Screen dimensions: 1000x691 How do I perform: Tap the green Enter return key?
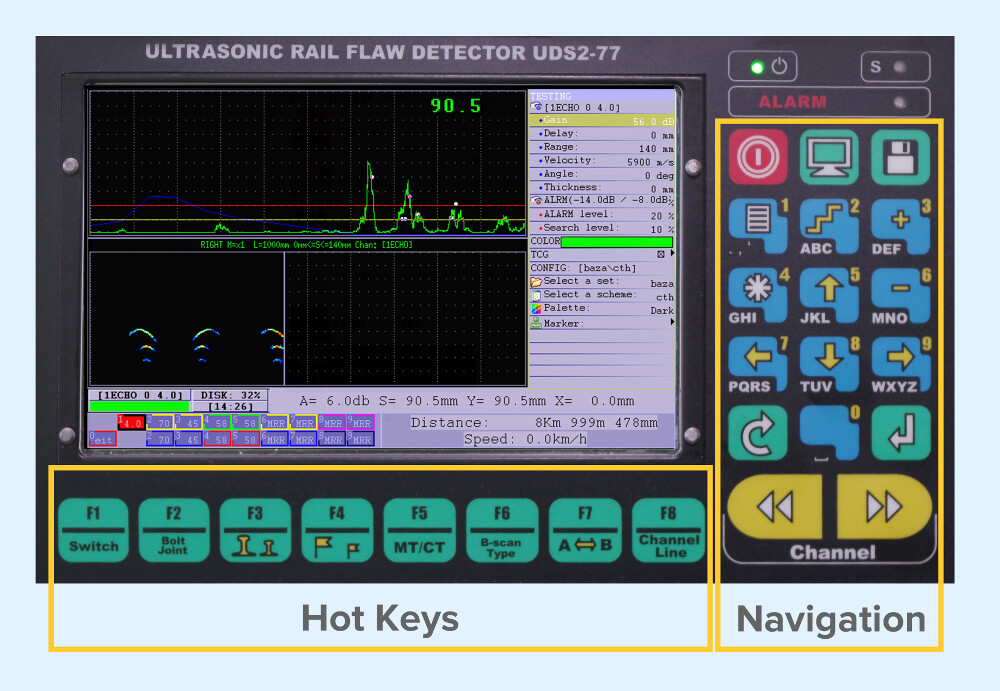click(x=900, y=432)
